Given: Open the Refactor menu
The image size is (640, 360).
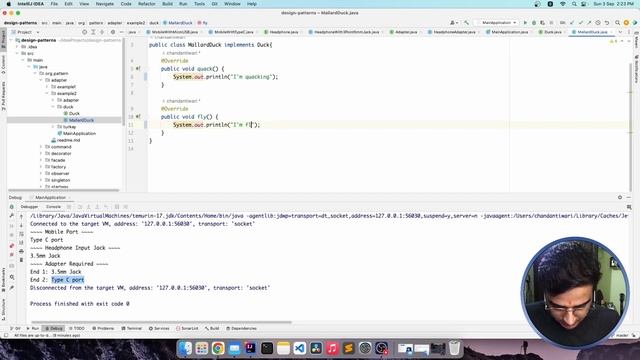Looking at the screenshot, I should coord(147,4).
